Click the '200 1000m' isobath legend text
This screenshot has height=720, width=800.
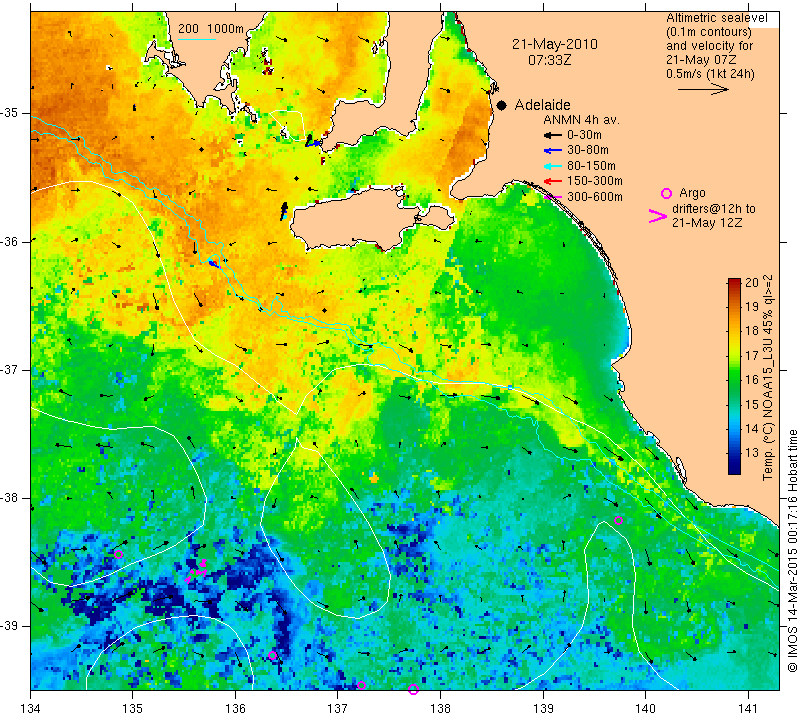tap(211, 29)
